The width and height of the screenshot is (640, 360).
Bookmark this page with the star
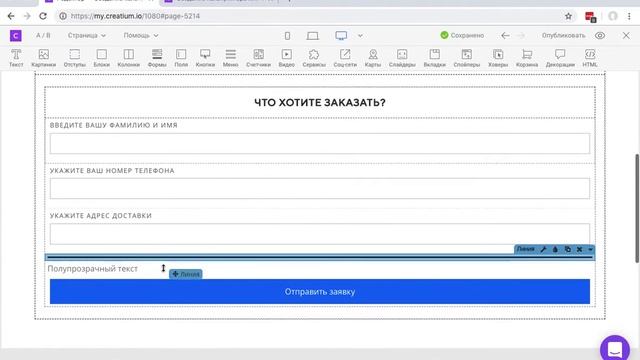coord(568,16)
